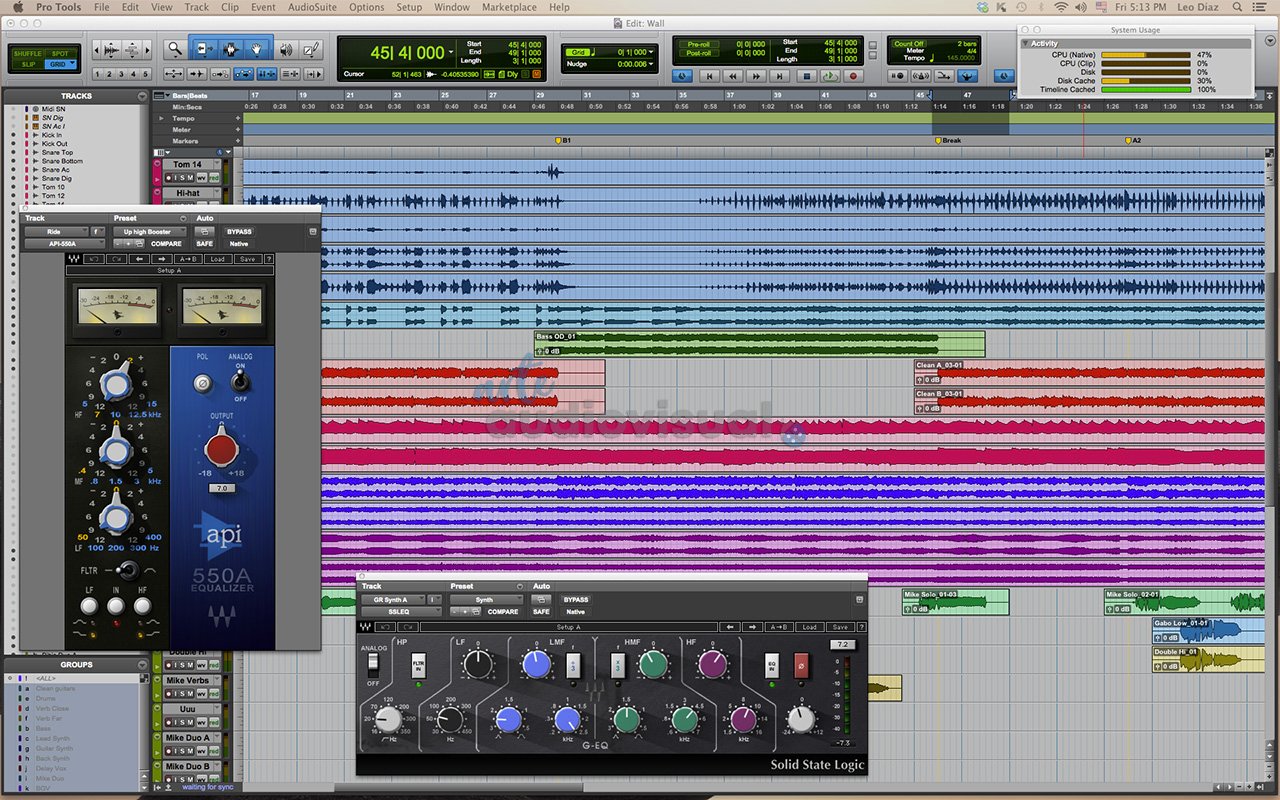
Task: Open the TRACKS list dropdown arrow
Action: (x=142, y=96)
